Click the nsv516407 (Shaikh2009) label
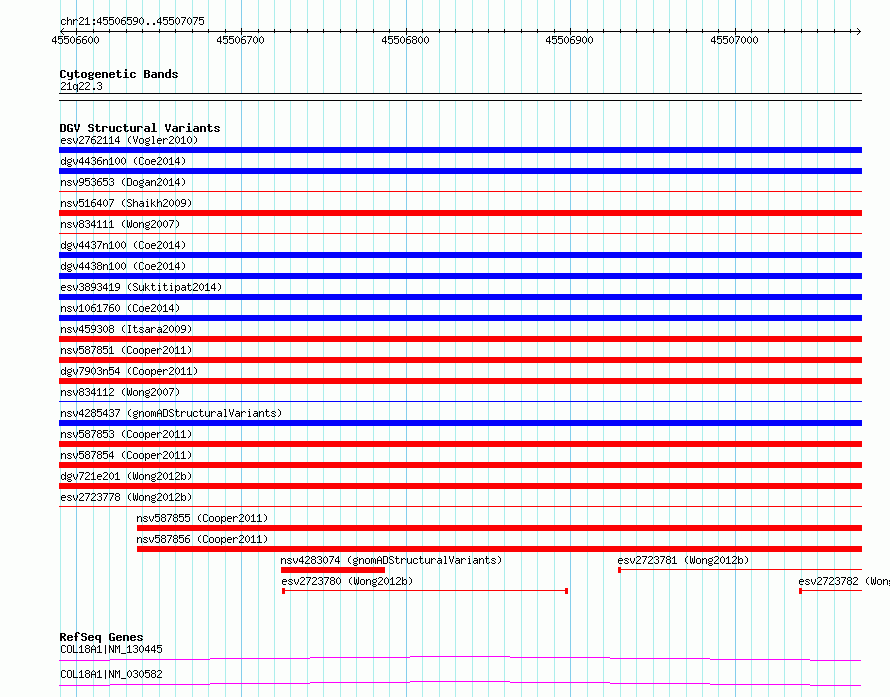Viewport: 890px width, 697px height. tap(126, 203)
